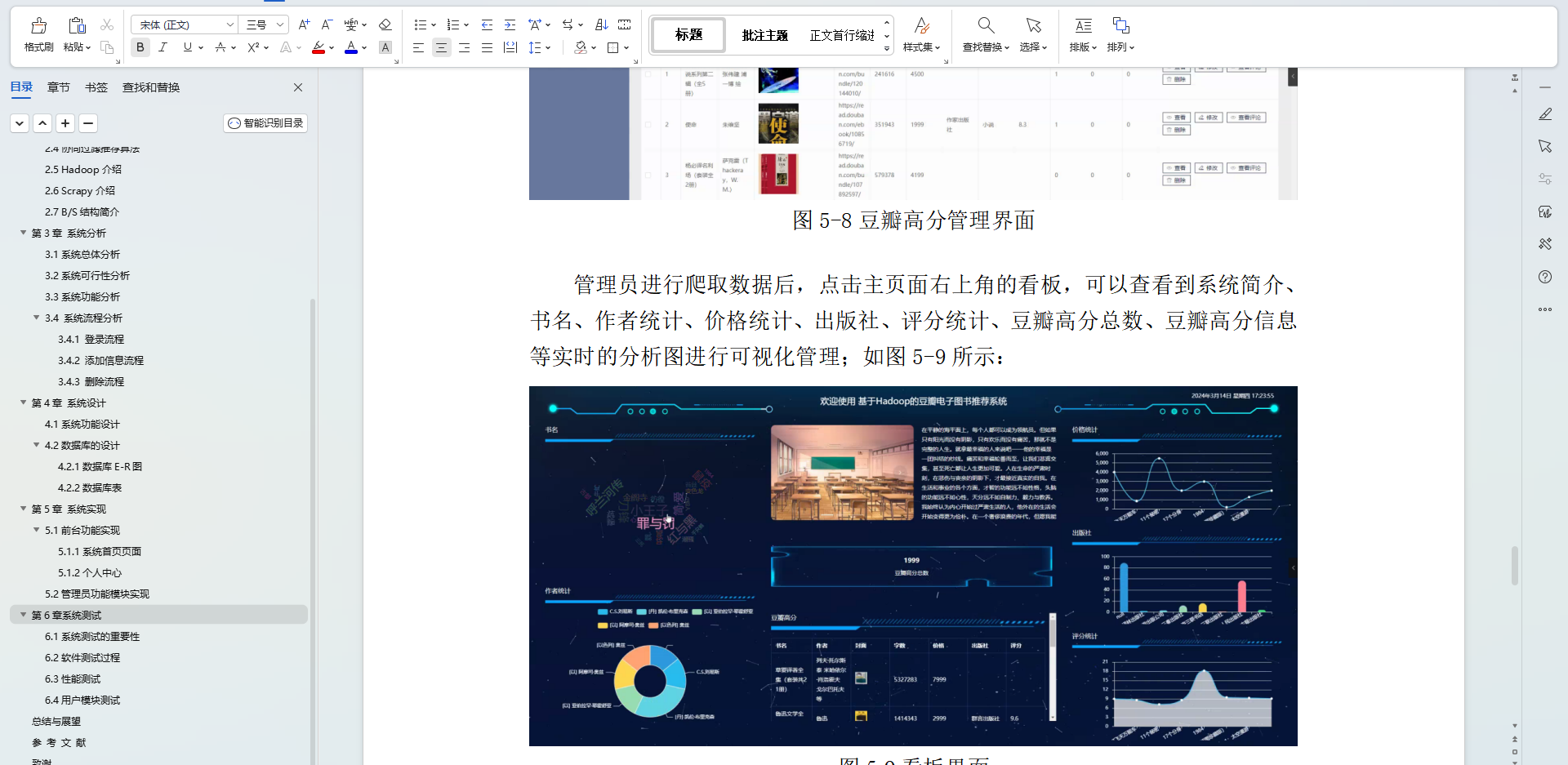
Task: Click the 图 5-8 豆瓣高分管理界面 caption
Action: (x=914, y=220)
